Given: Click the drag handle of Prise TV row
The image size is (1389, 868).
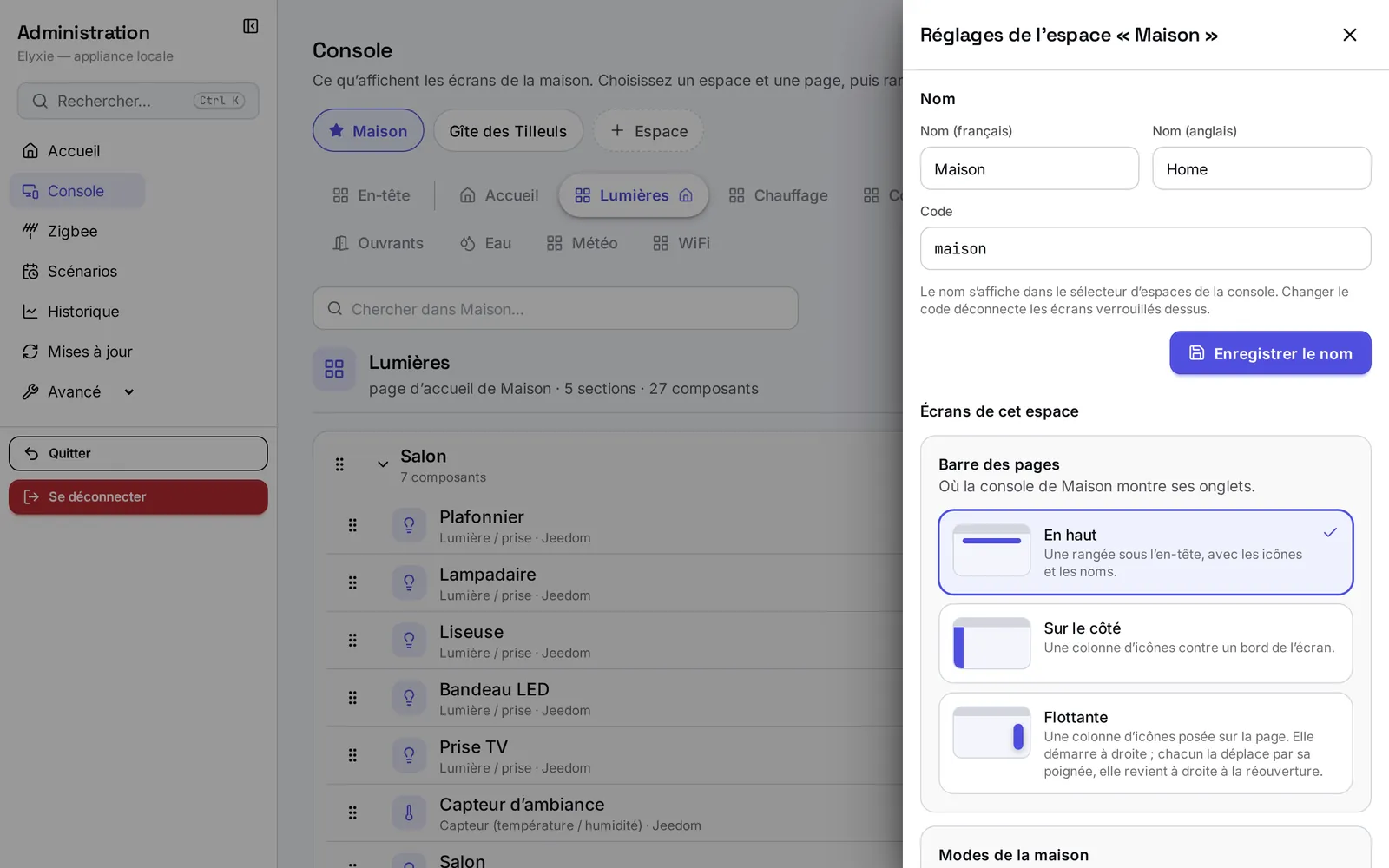Looking at the screenshot, I should pos(352,755).
